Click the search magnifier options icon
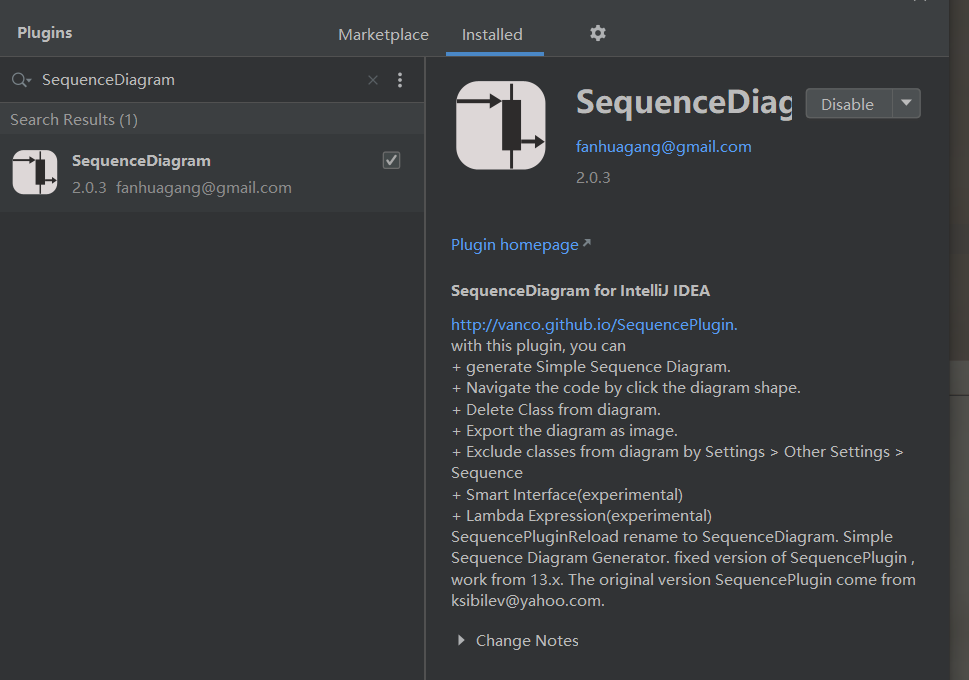The height and width of the screenshot is (680, 969). click(x=22, y=80)
